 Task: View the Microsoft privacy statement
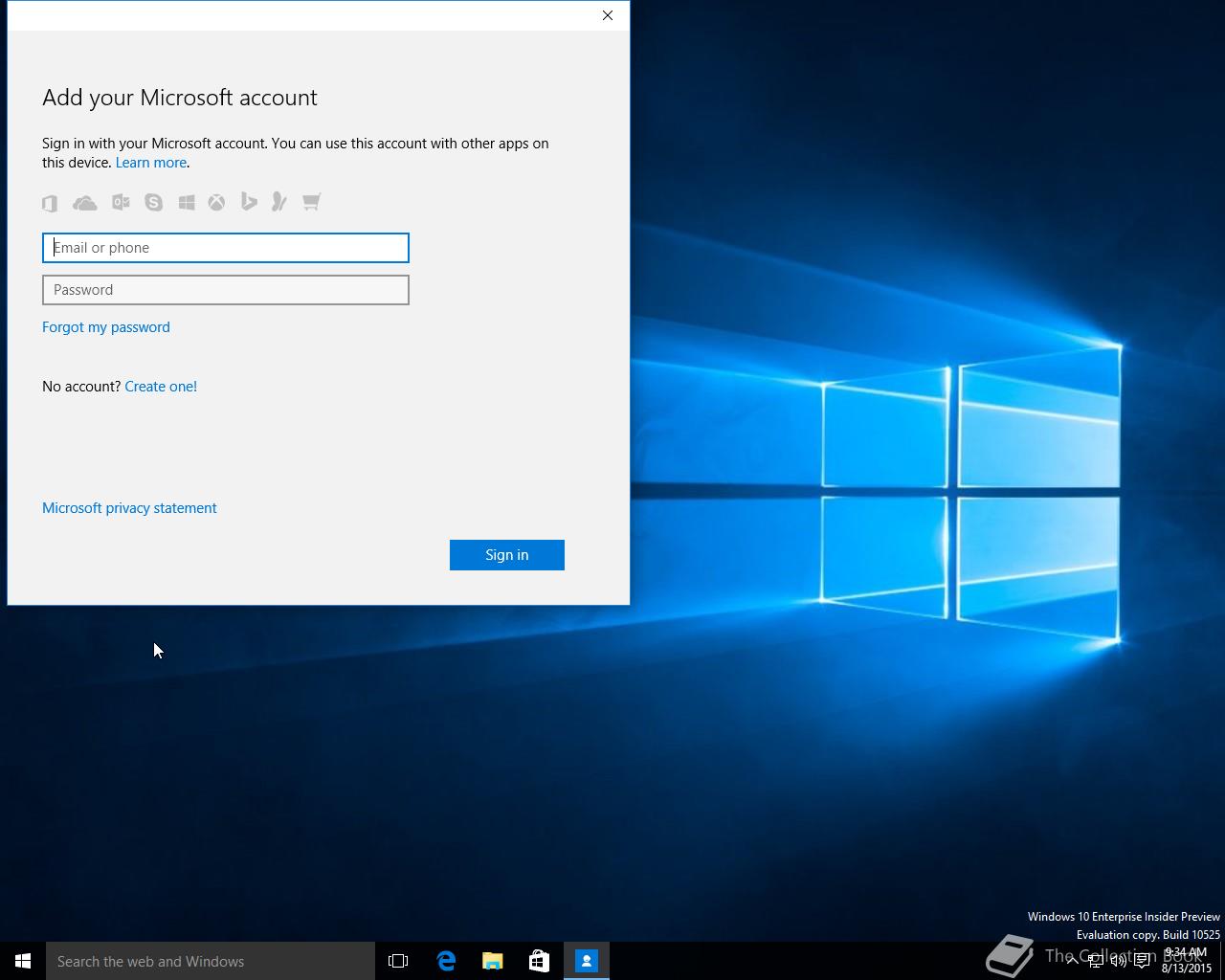pos(129,508)
